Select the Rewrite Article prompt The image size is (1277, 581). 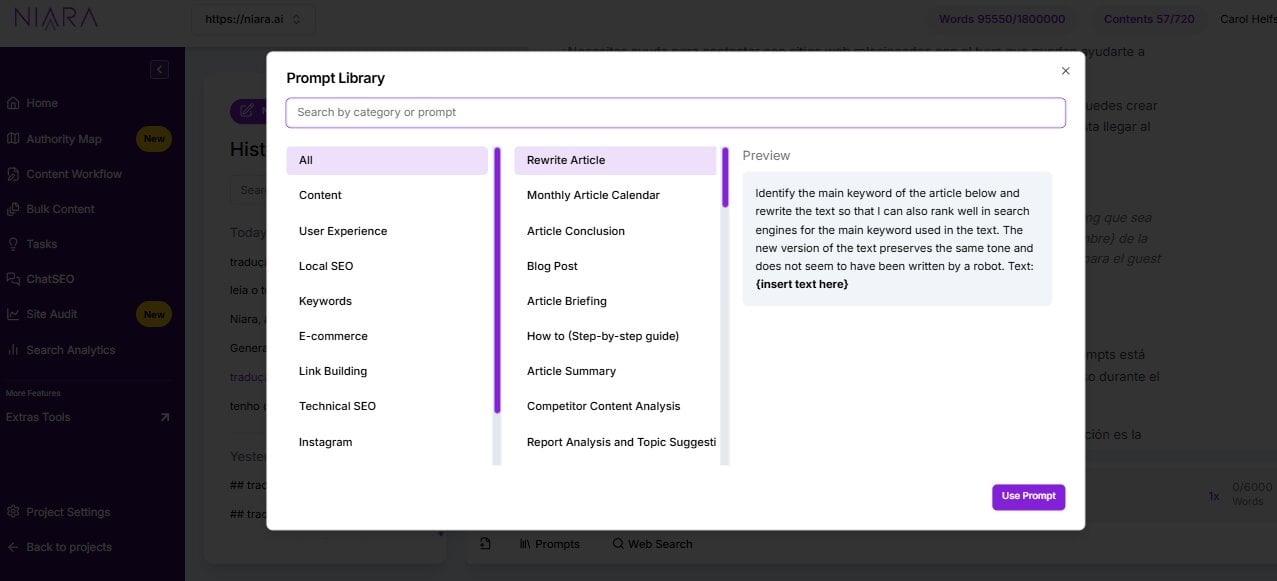[564, 160]
